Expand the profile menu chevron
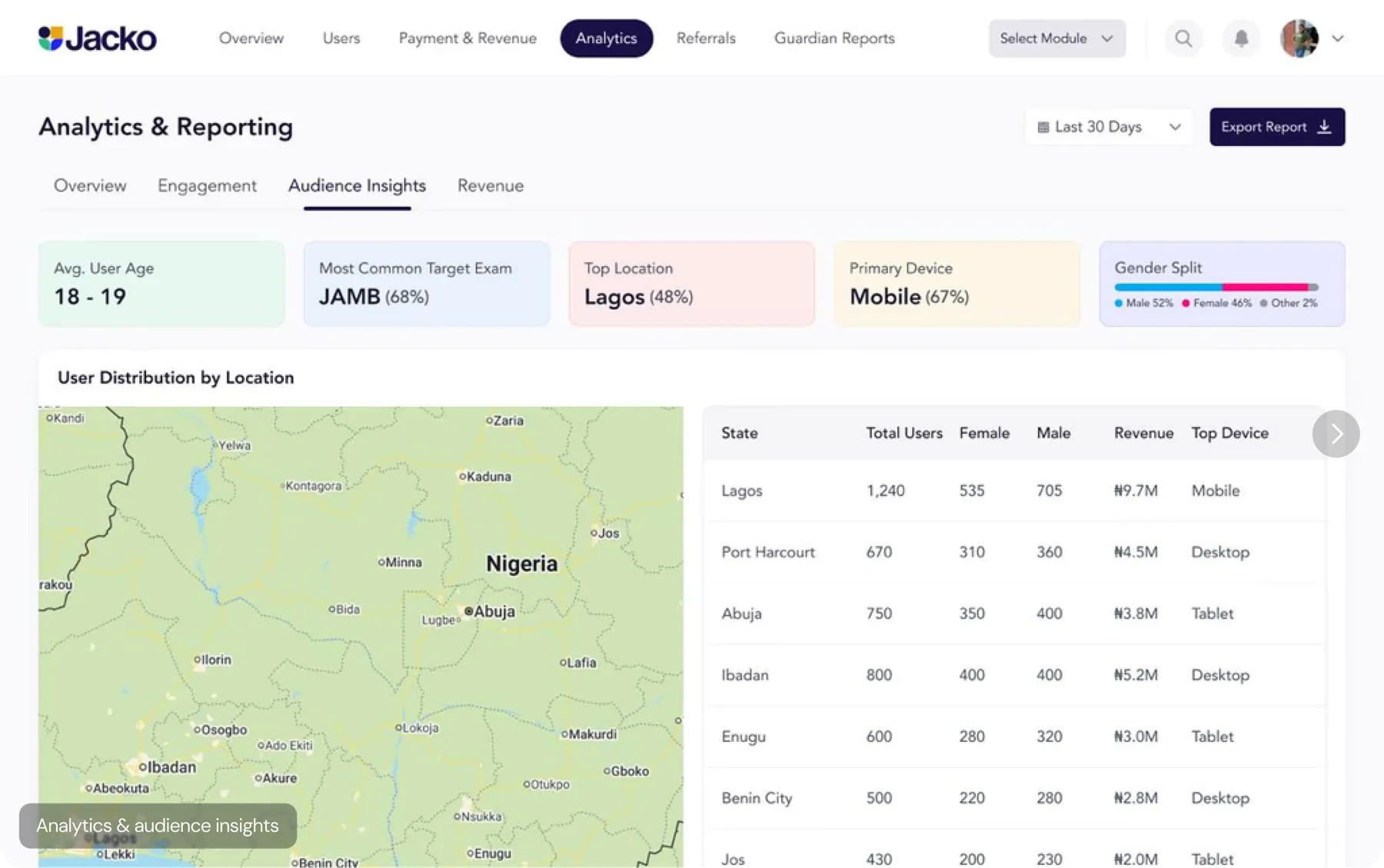Image resolution: width=1384 pixels, height=868 pixels. coord(1338,38)
